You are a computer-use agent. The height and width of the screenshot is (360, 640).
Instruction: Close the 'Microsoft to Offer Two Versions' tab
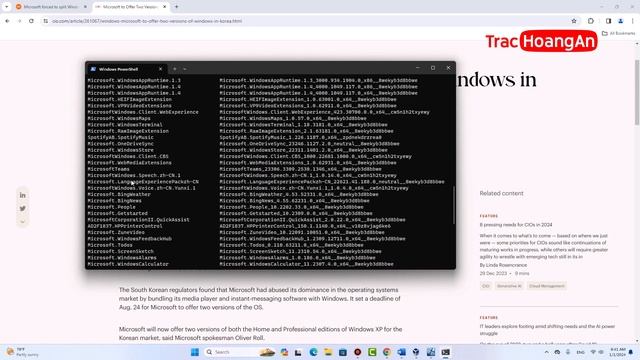(164, 7)
